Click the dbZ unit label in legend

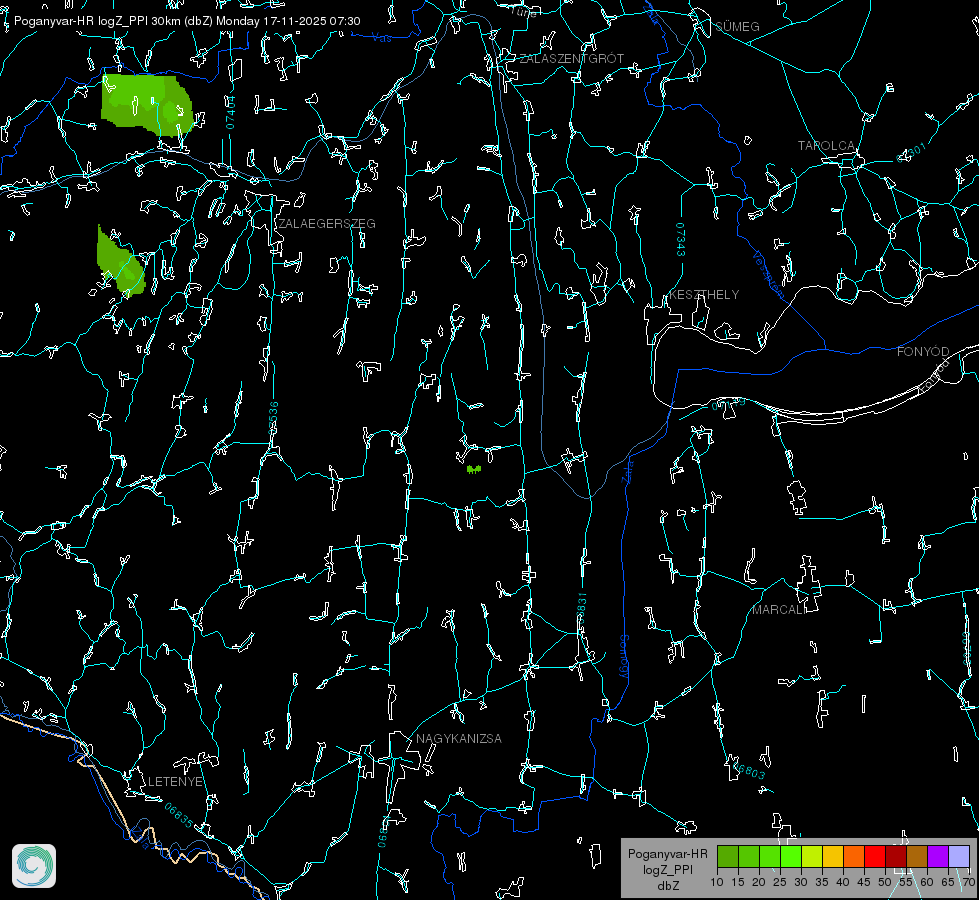click(x=667, y=886)
